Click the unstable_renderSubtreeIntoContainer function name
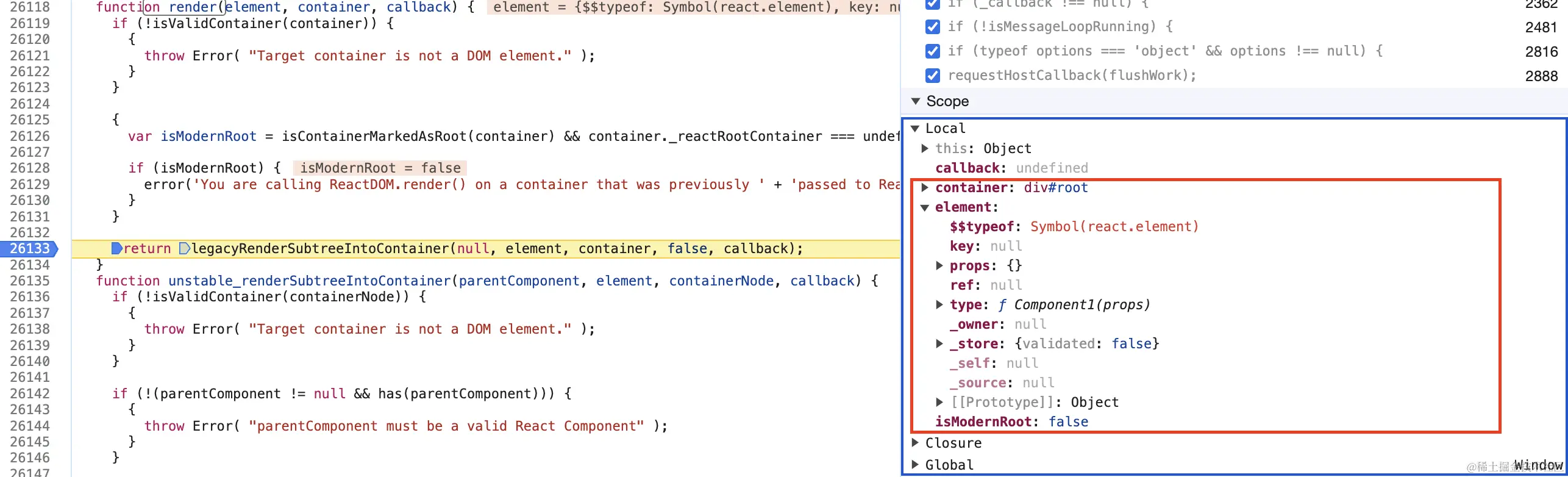 (309, 281)
